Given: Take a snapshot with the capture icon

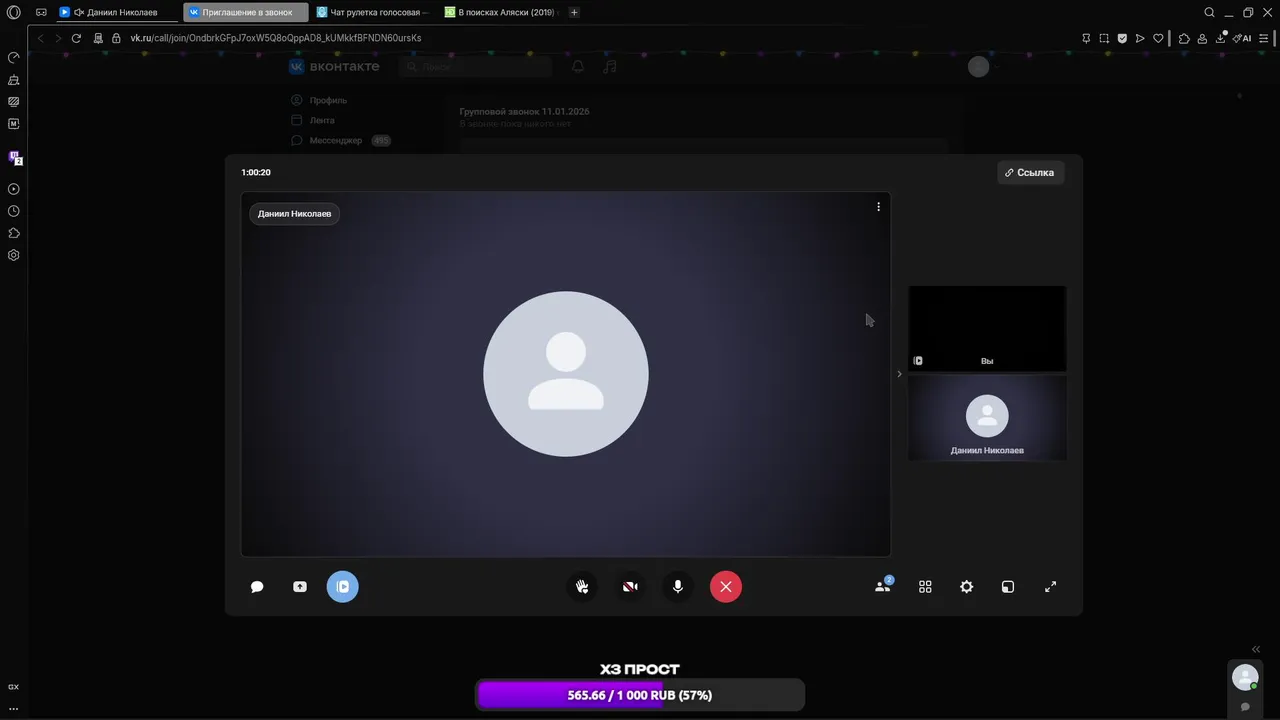Looking at the screenshot, I should 1104,38.
